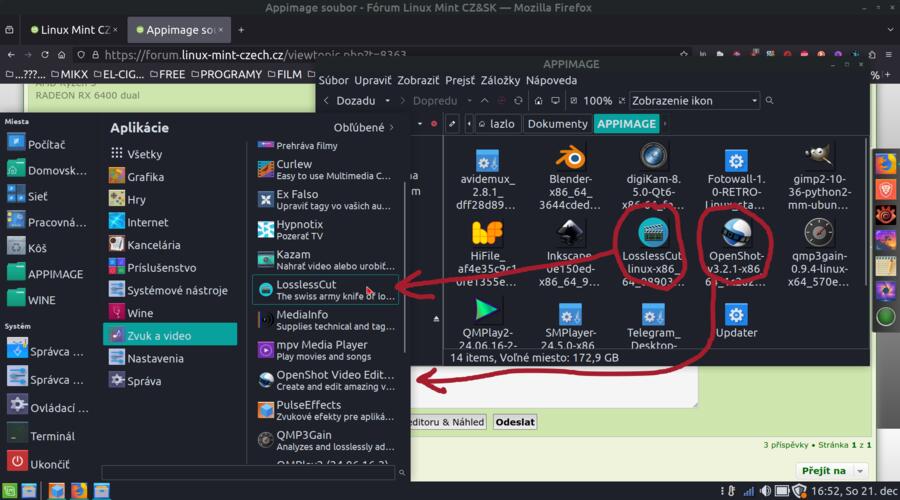Open the Dozadu history dropdown arrow

tap(386, 101)
